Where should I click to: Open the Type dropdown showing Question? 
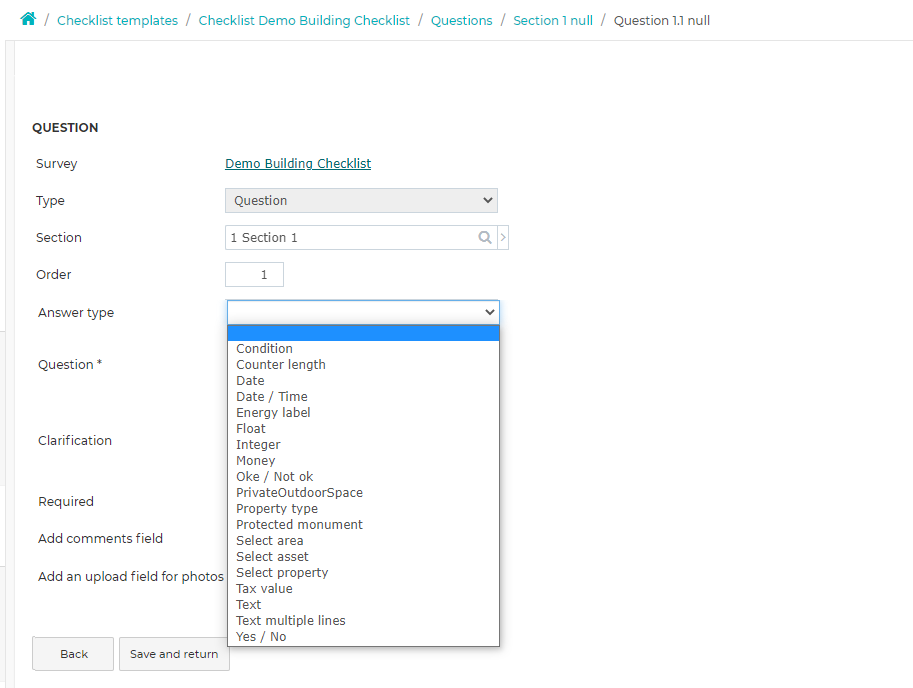[x=361, y=200]
